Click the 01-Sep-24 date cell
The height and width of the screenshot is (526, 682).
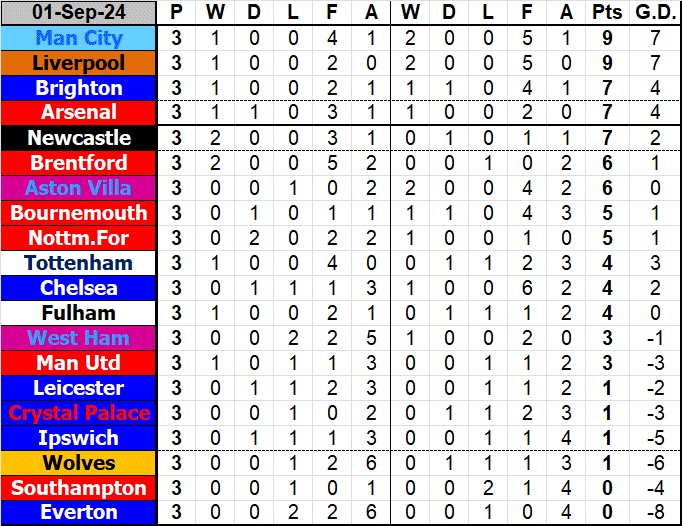(x=79, y=13)
